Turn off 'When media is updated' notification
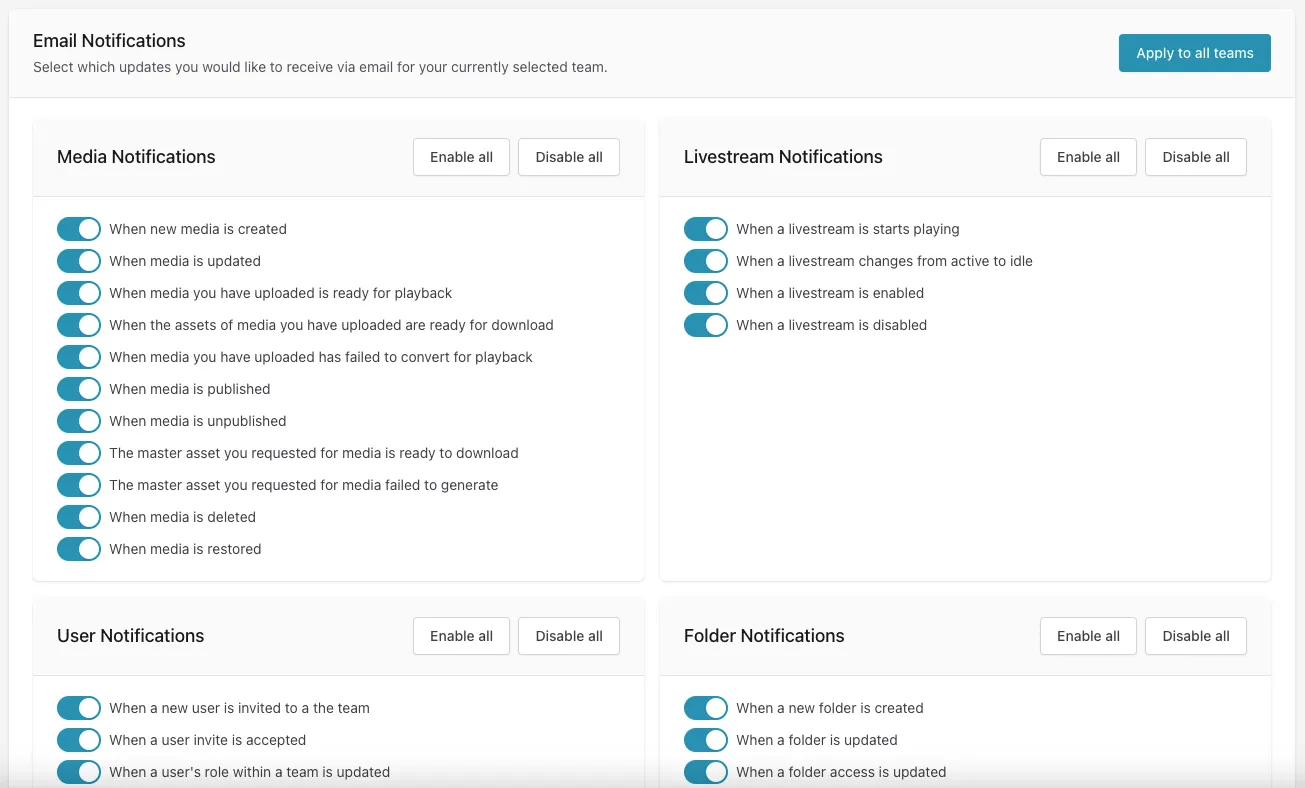The width and height of the screenshot is (1305, 788). pos(79,261)
